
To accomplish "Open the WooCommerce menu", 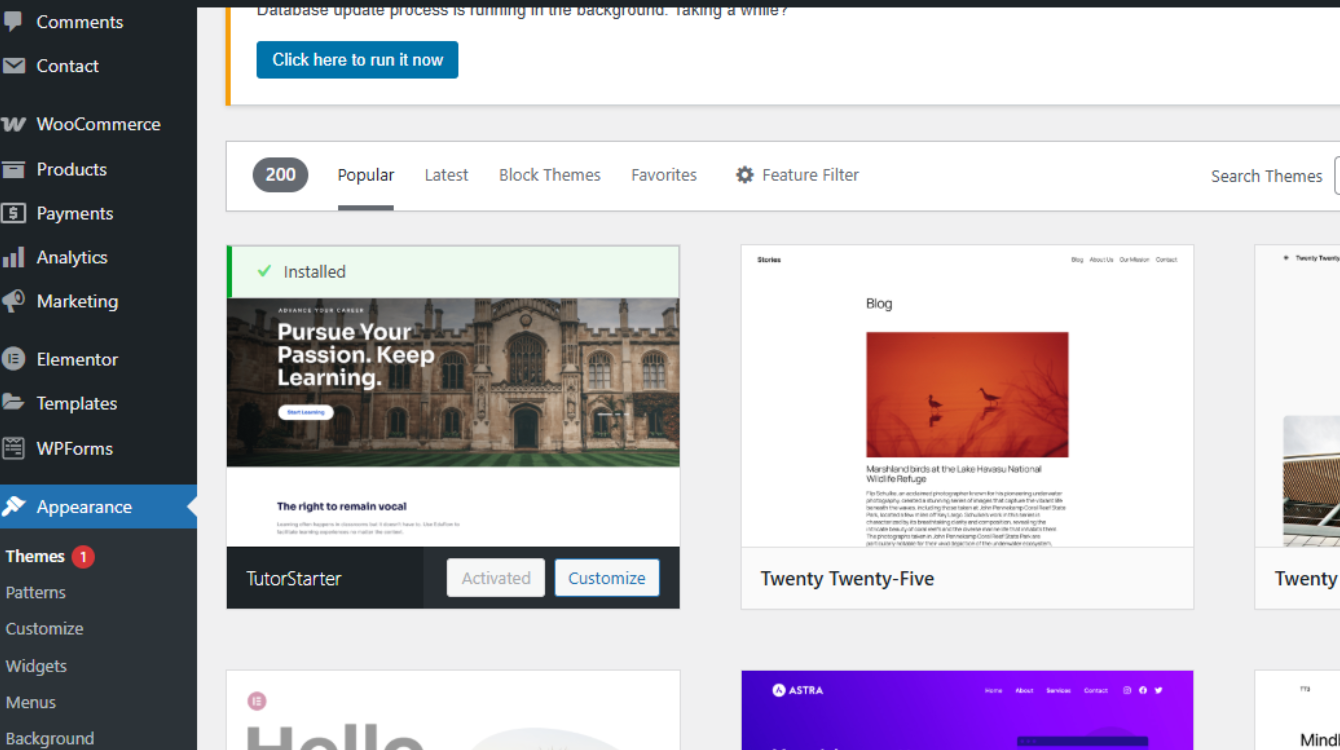I will tap(98, 124).
